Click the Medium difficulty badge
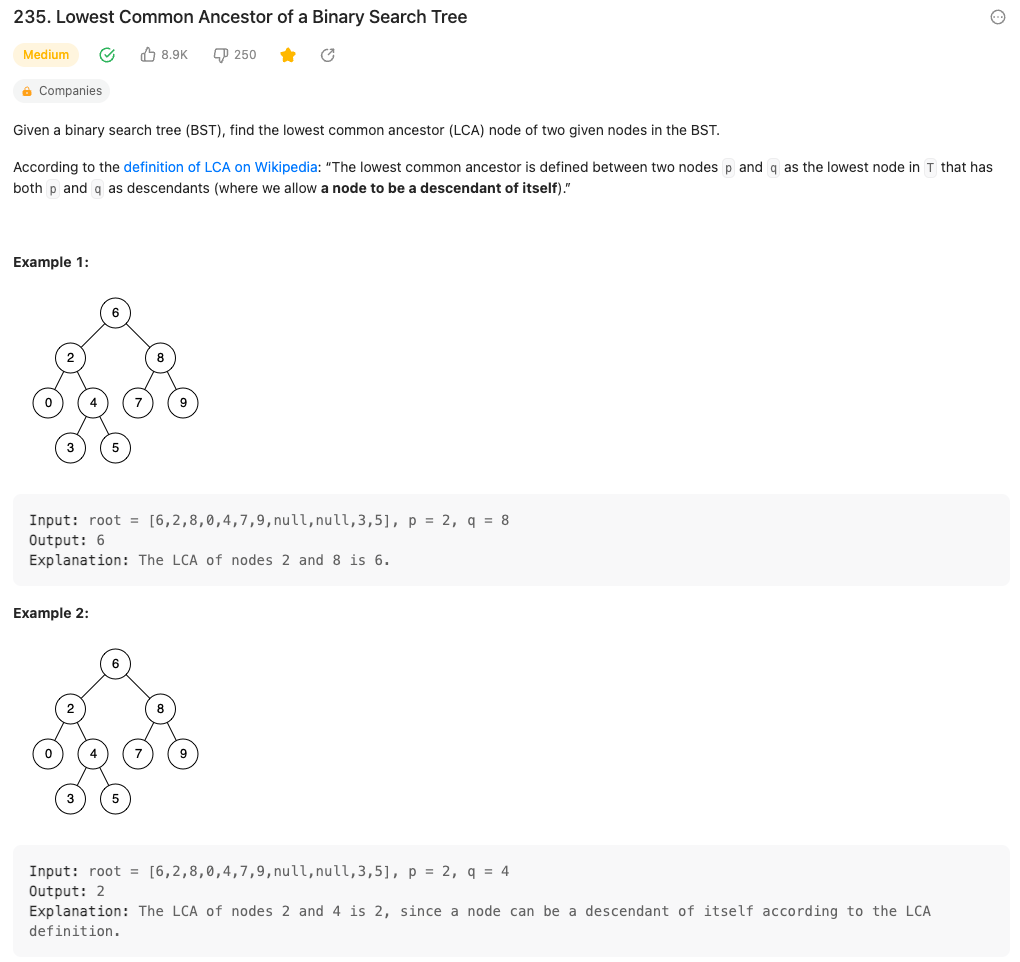1020x962 pixels. 46,55
